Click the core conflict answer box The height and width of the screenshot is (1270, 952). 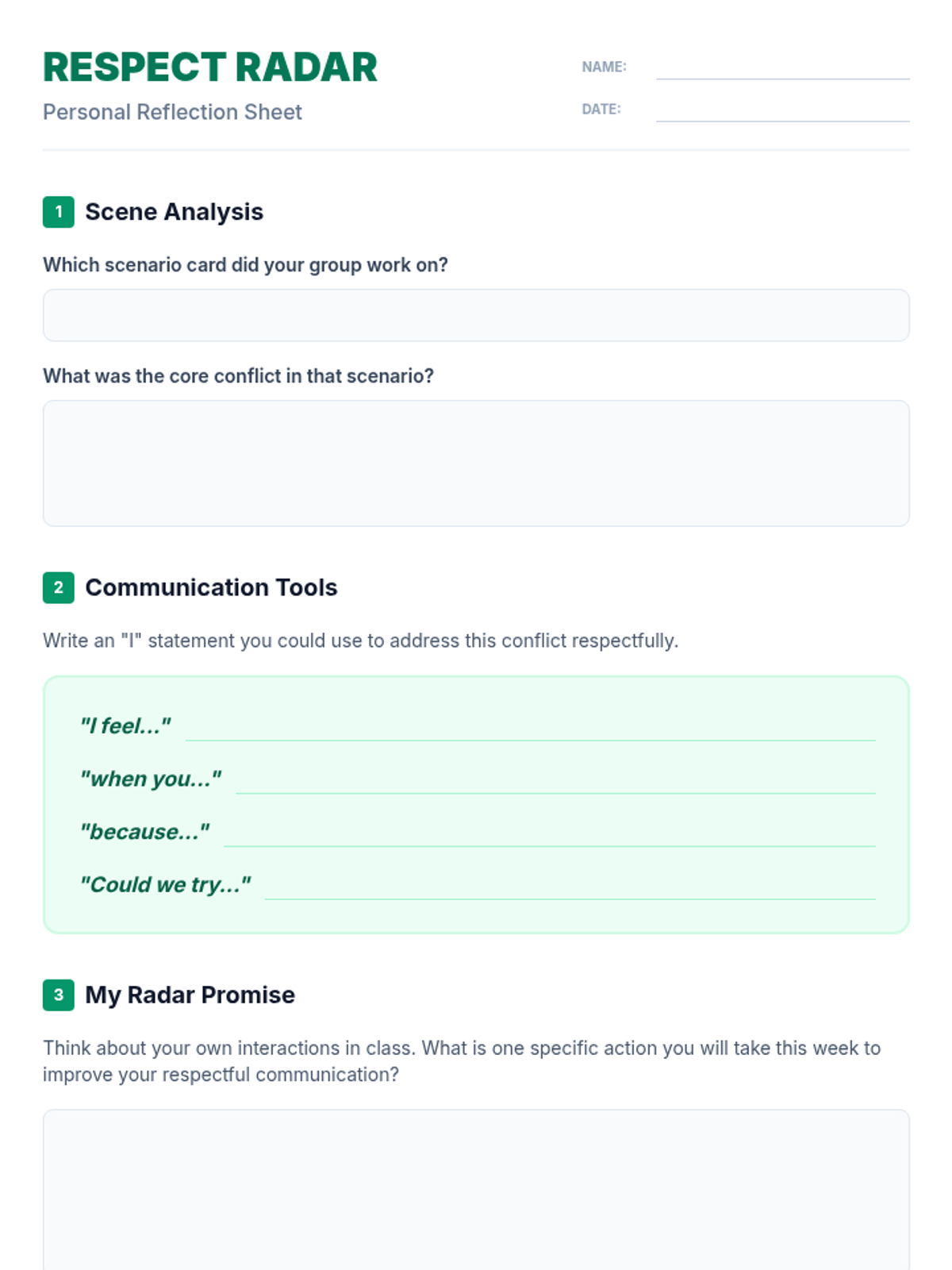click(476, 463)
